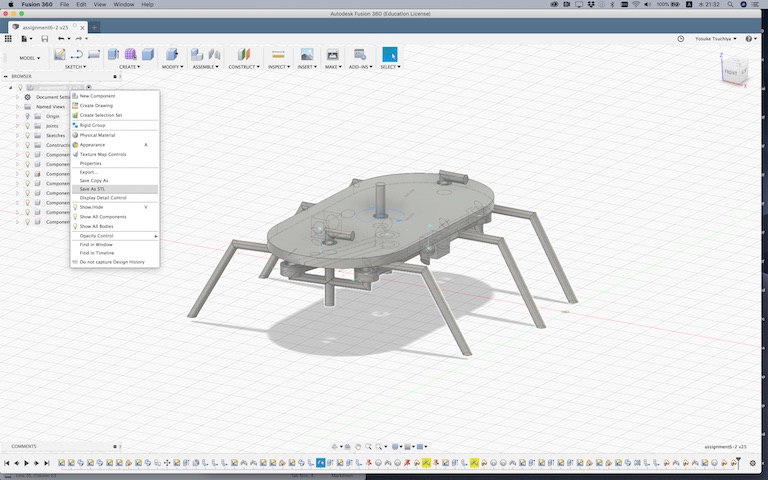Viewport: 768px width, 480px height.
Task: Open the timeline settings gear
Action: tap(753, 463)
